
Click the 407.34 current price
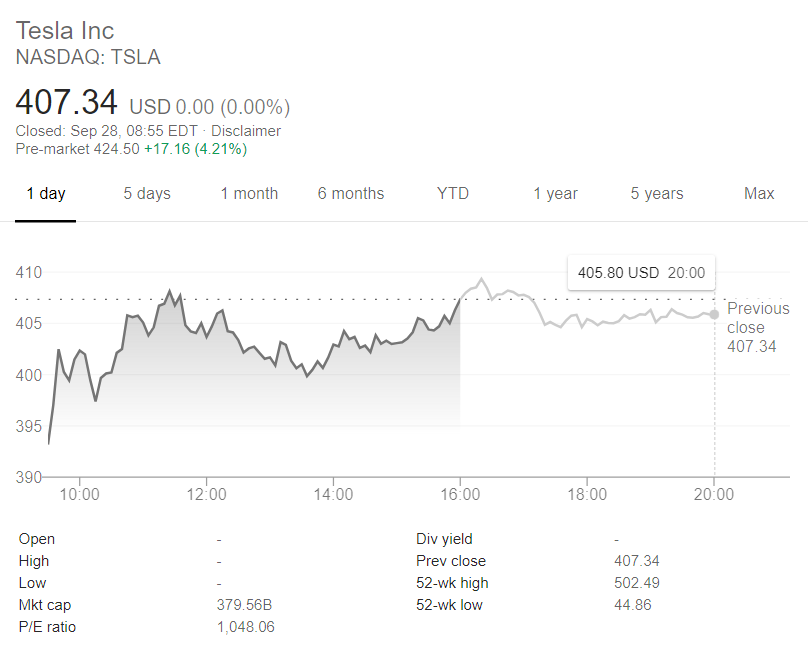[x=67, y=102]
